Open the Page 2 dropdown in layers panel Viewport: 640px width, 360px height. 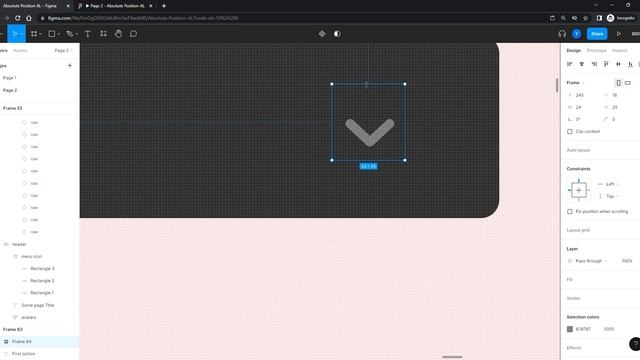click(x=63, y=51)
